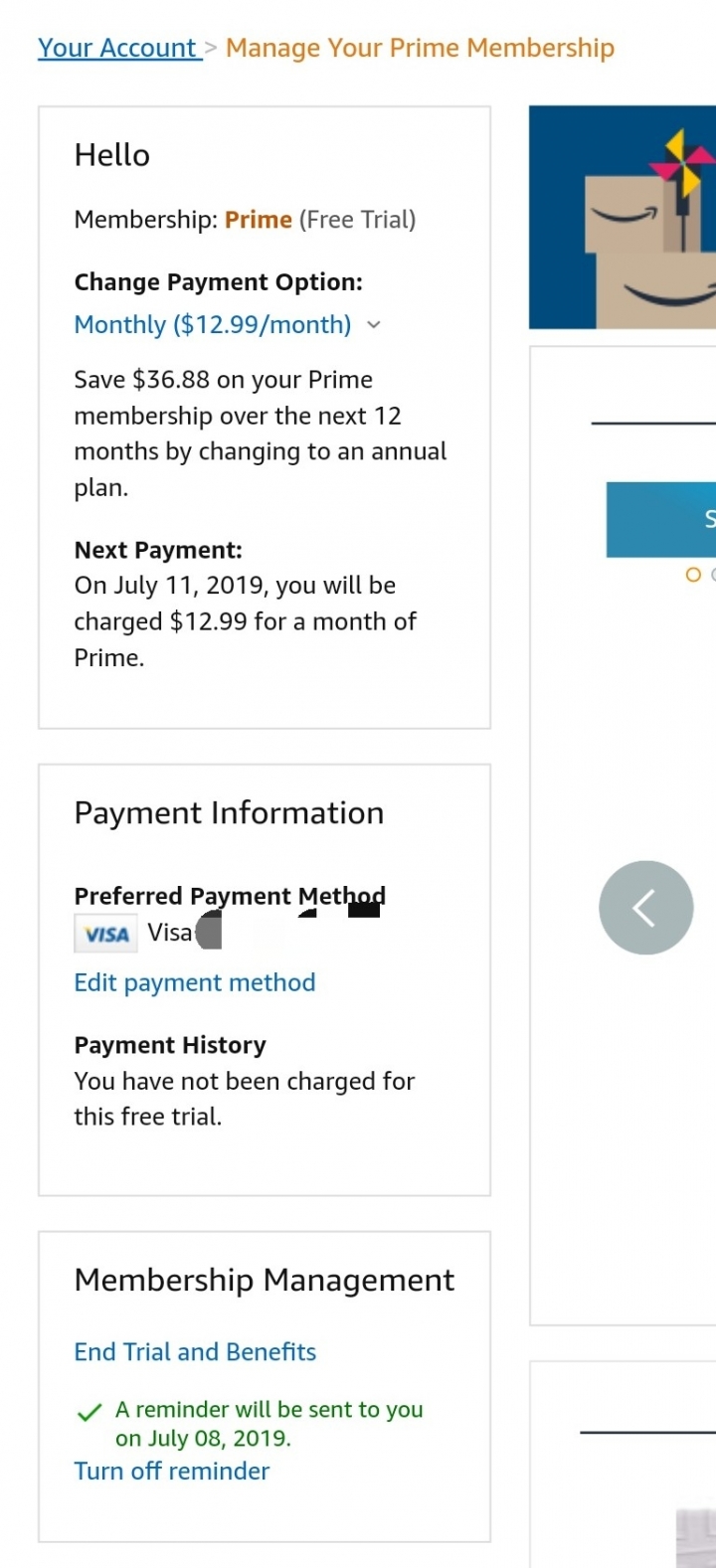This screenshot has width=716, height=1568.
Task: Go to previous carousel slide arrow
Action: [646, 907]
